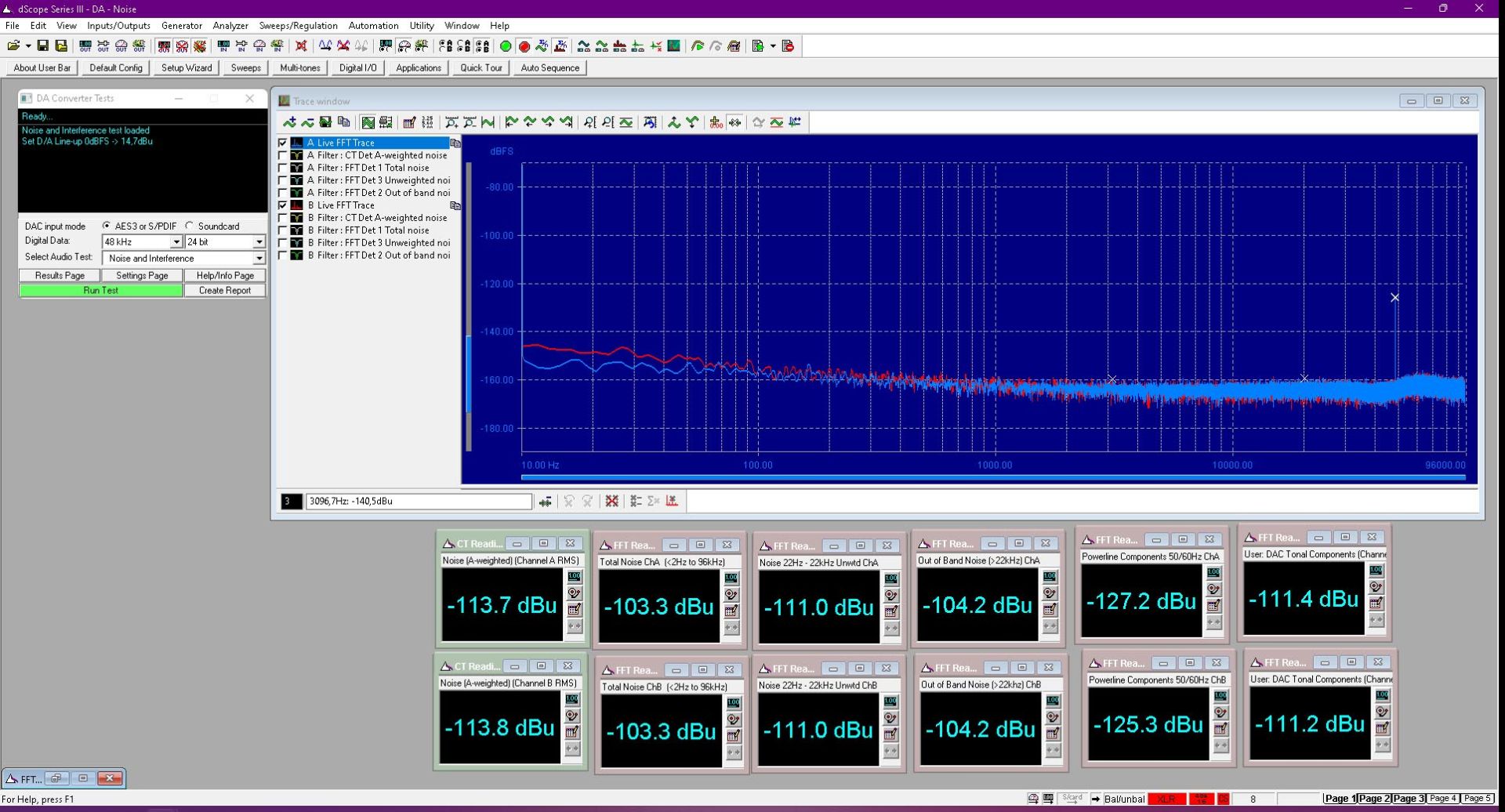Click the first OUT meter icon in toolbar
Screen dimensions: 1505x812
pyautogui.click(x=85, y=46)
